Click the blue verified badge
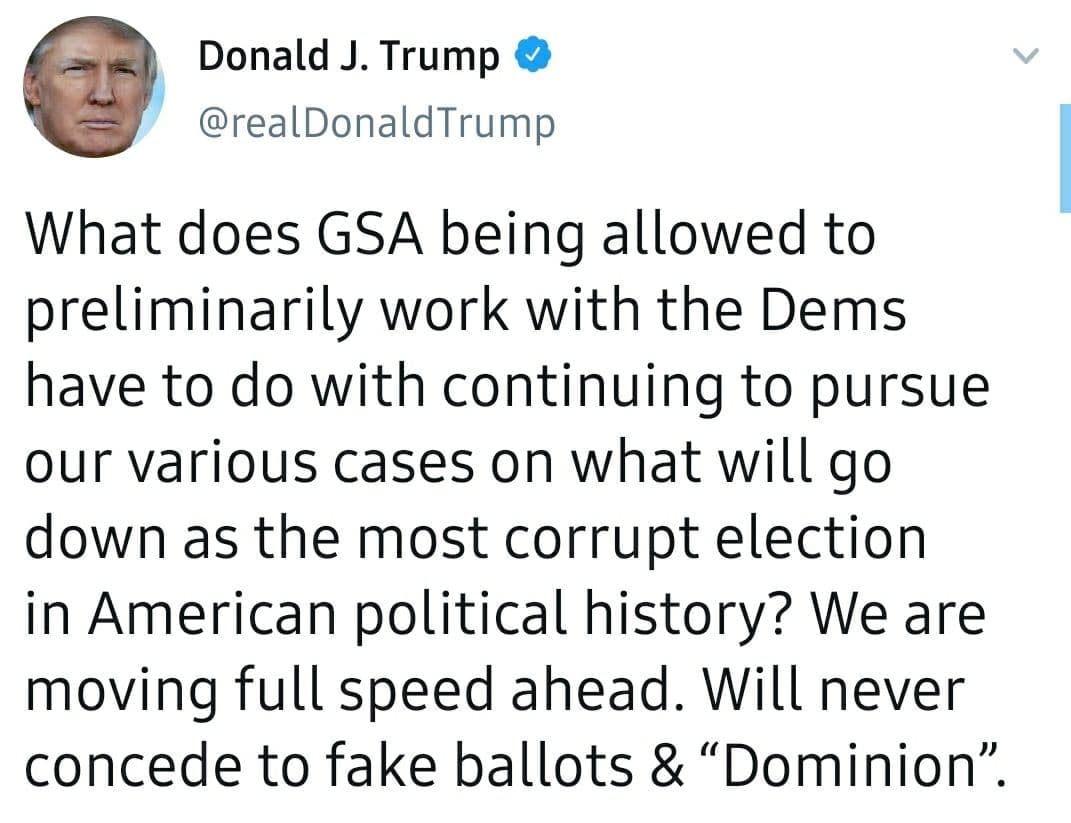Screen dimensions: 1071x823 pos(529,58)
